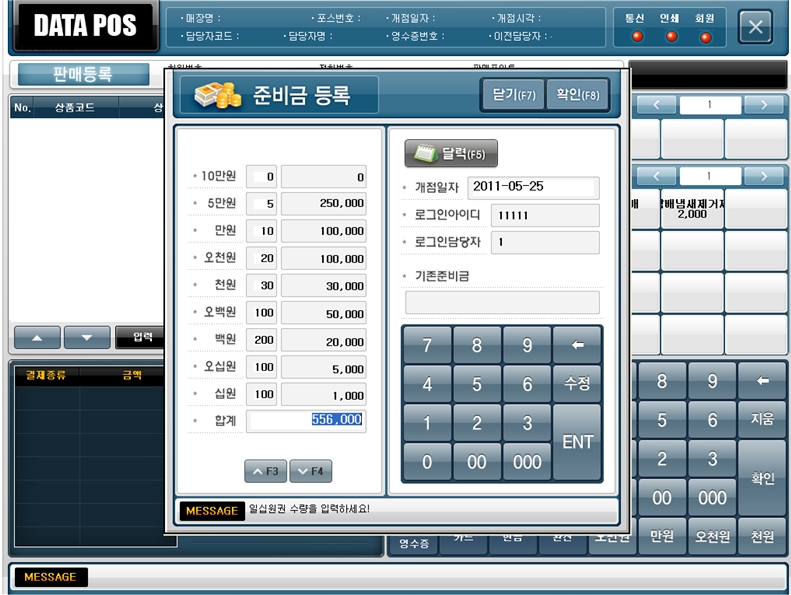Screen dimensions: 791x595
Task: Click the up triangle below product list
Action: point(37,337)
